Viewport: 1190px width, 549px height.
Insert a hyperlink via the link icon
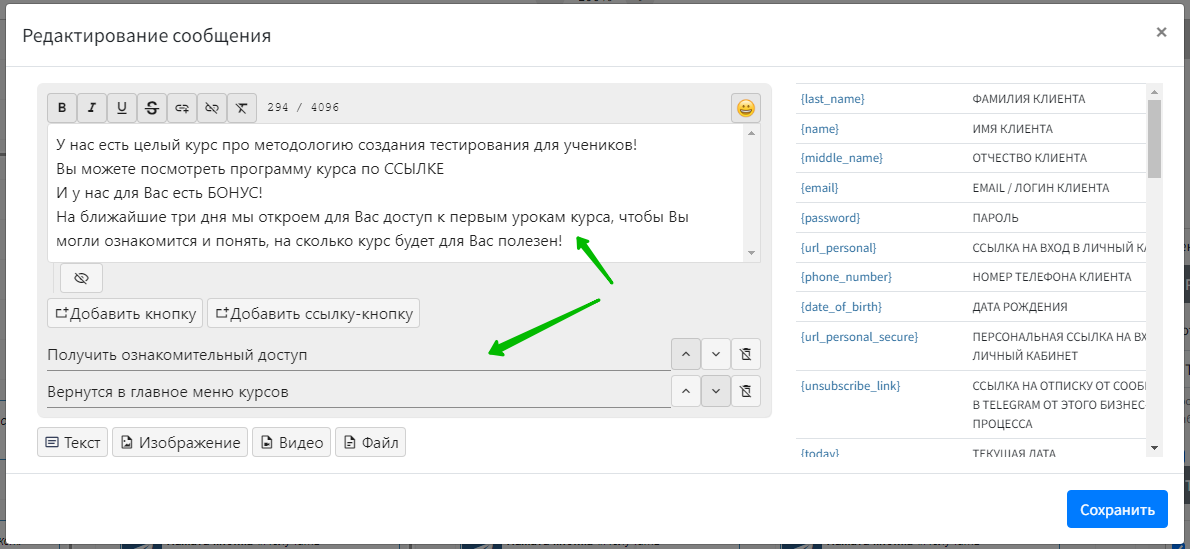pyautogui.click(x=182, y=108)
